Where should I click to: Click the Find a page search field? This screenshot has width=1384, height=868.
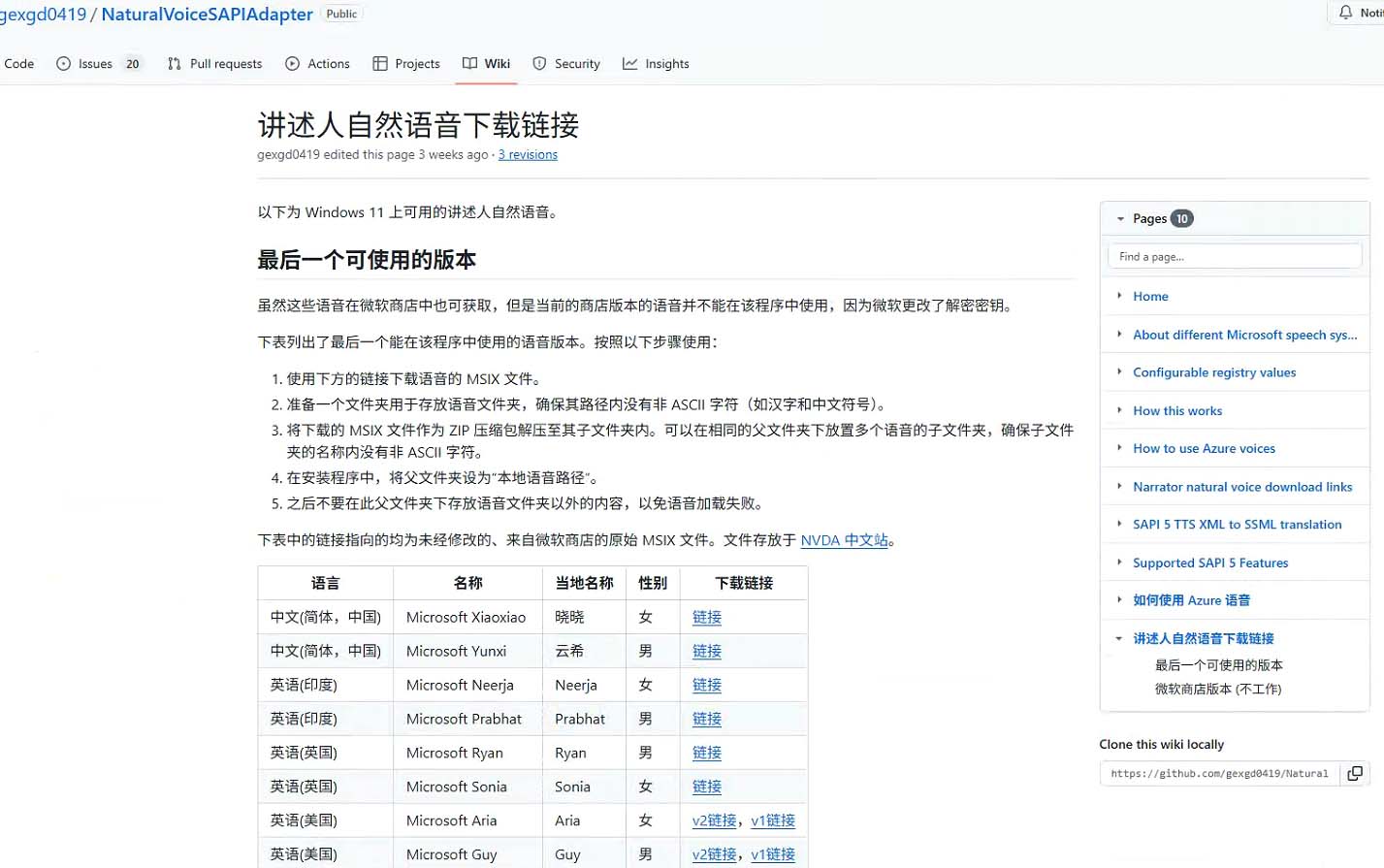point(1234,257)
